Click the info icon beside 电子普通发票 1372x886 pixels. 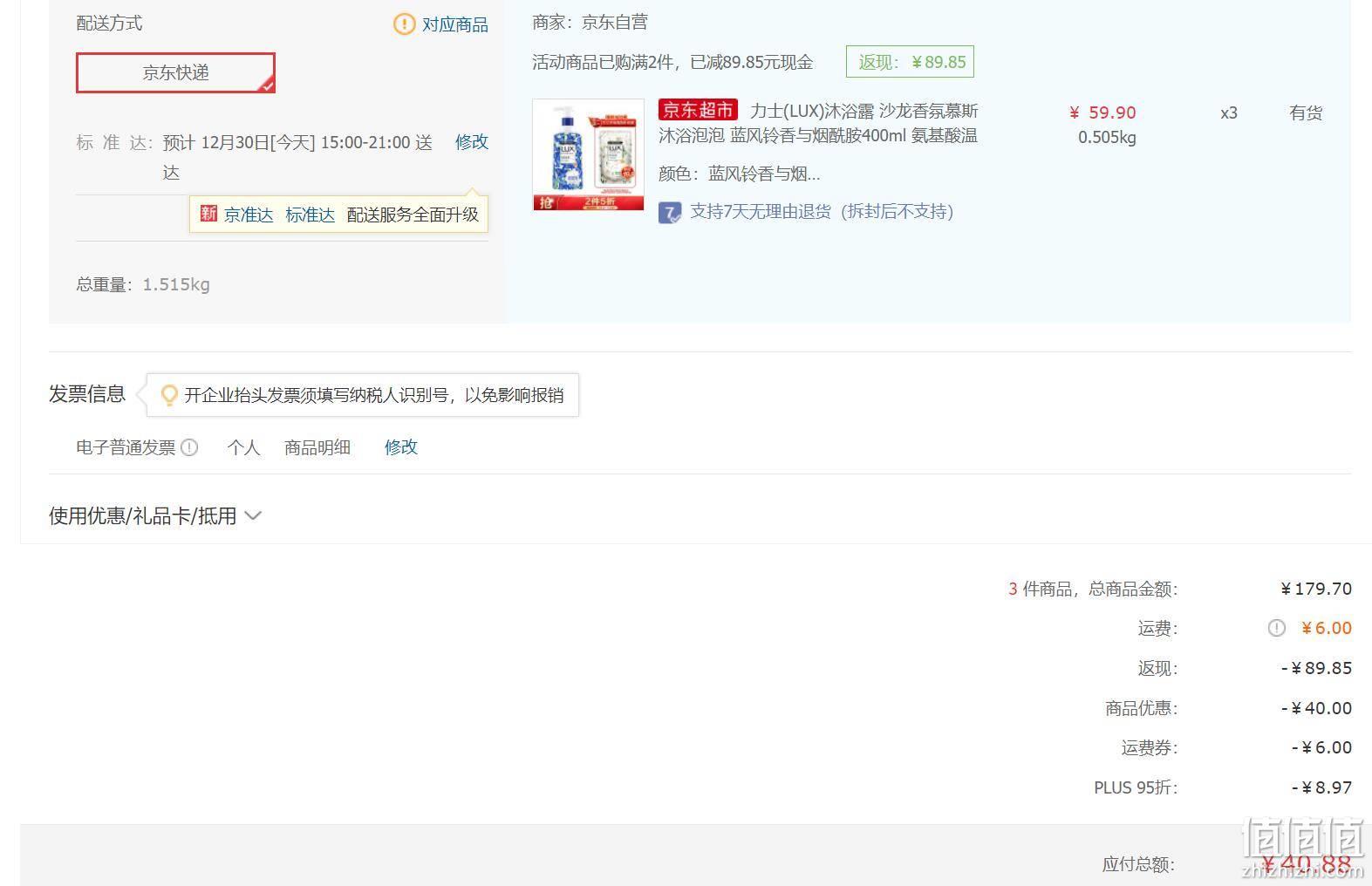click(x=189, y=447)
